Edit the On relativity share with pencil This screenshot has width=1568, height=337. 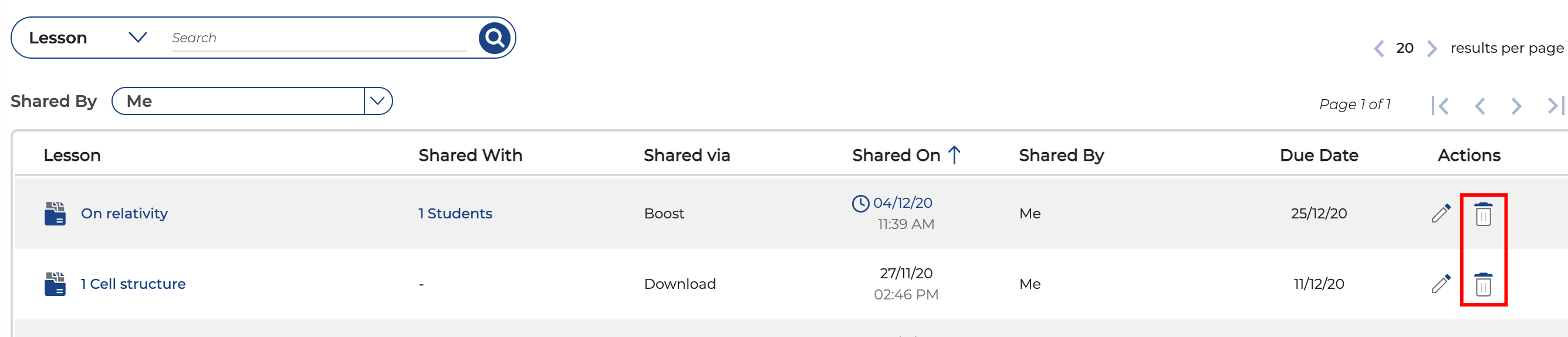coord(1440,213)
